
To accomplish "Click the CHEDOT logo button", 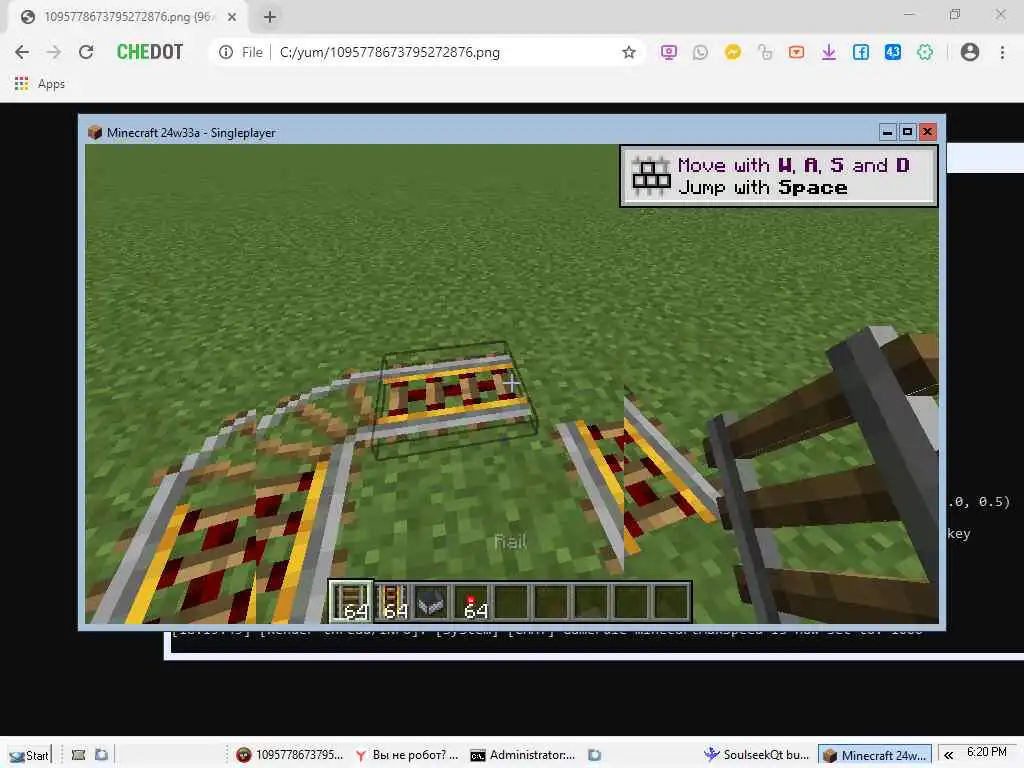I will pyautogui.click(x=150, y=52).
